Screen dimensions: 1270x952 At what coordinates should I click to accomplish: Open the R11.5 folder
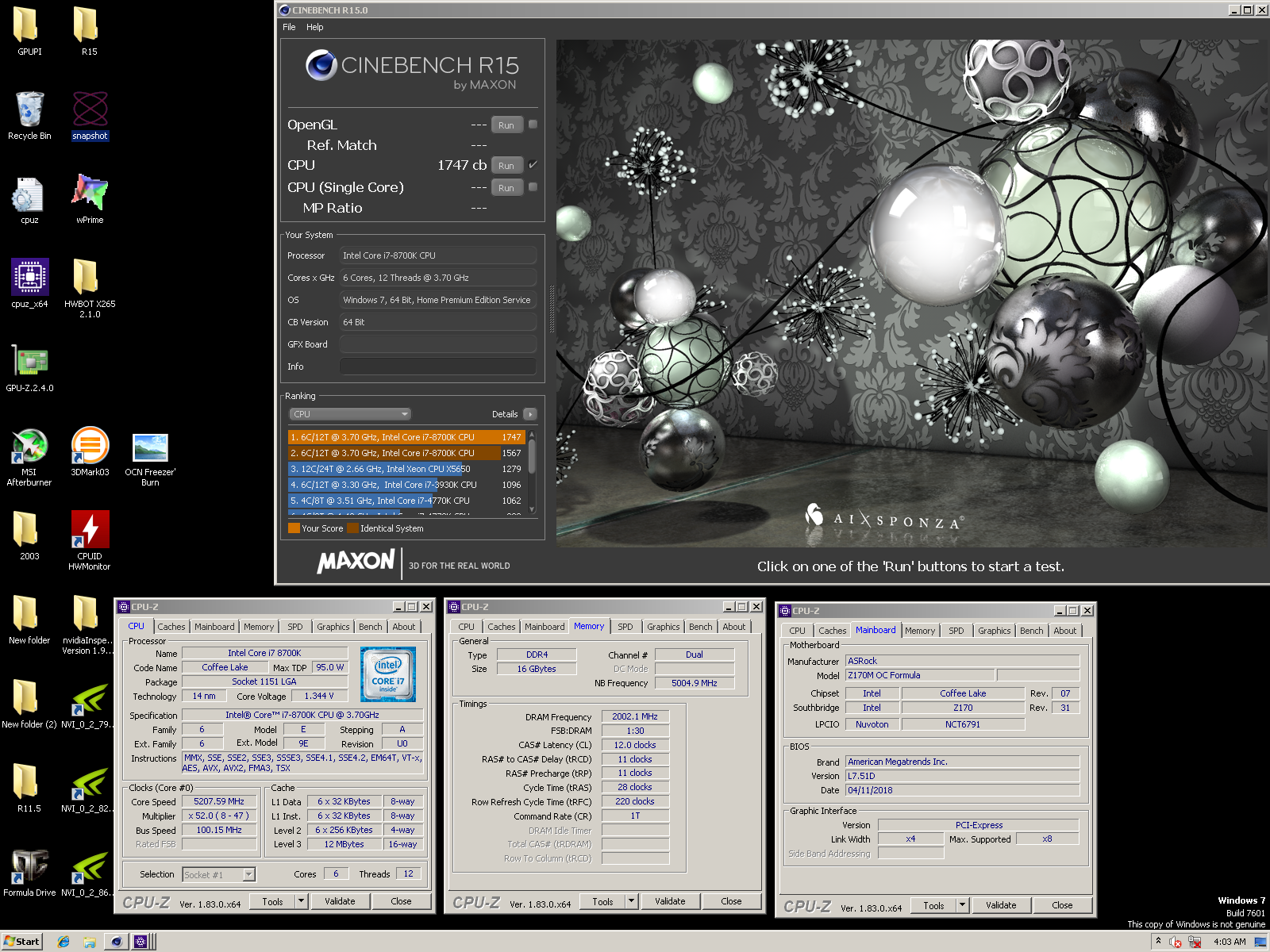tap(29, 788)
